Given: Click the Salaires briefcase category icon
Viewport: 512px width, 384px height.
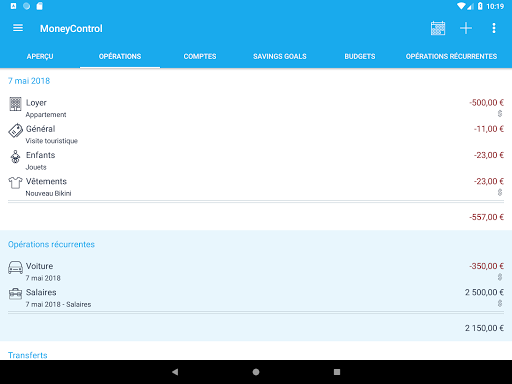Looking at the screenshot, I should pyautogui.click(x=15, y=294).
